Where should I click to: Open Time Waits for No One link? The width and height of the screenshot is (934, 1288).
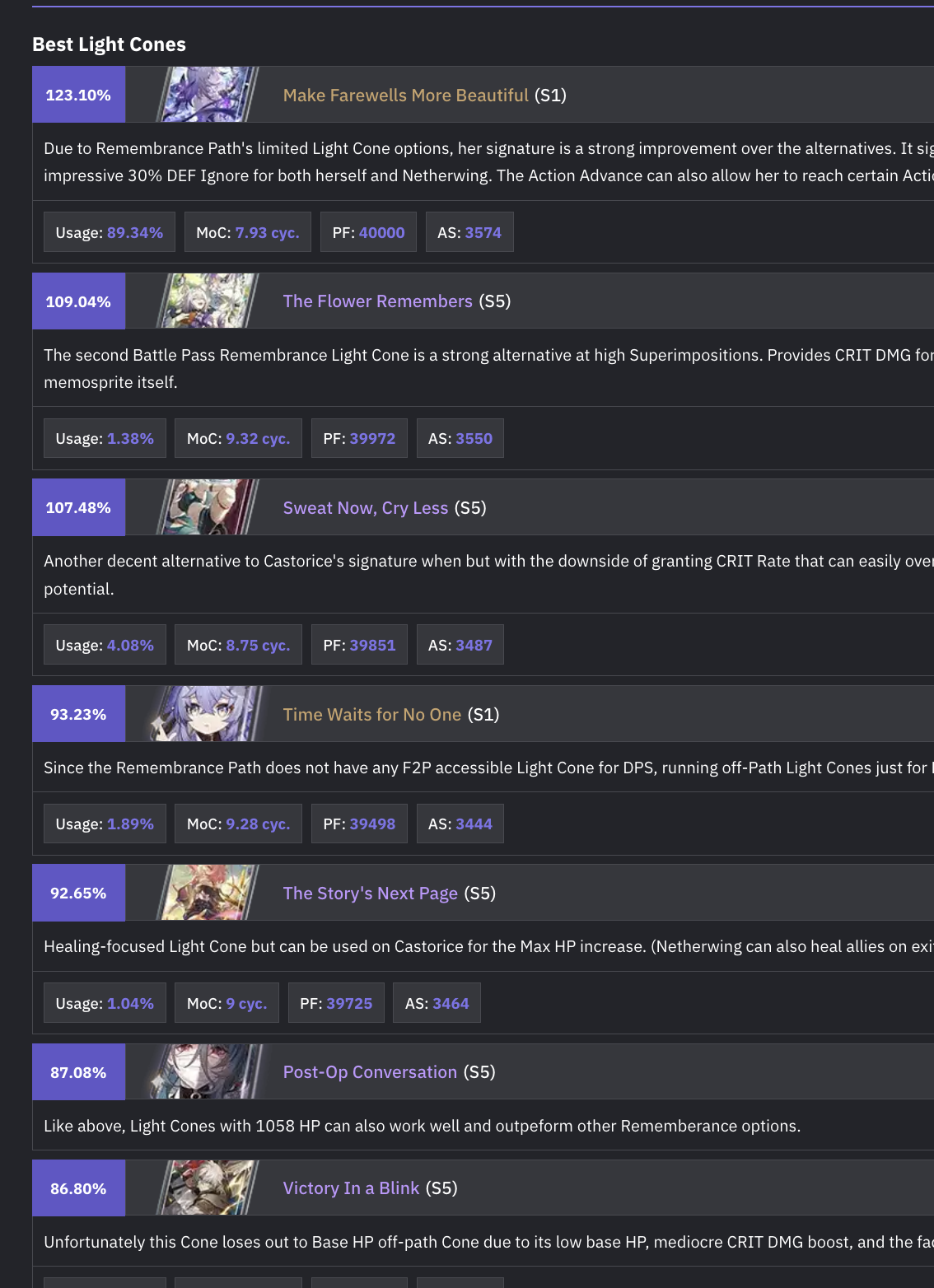(x=371, y=715)
